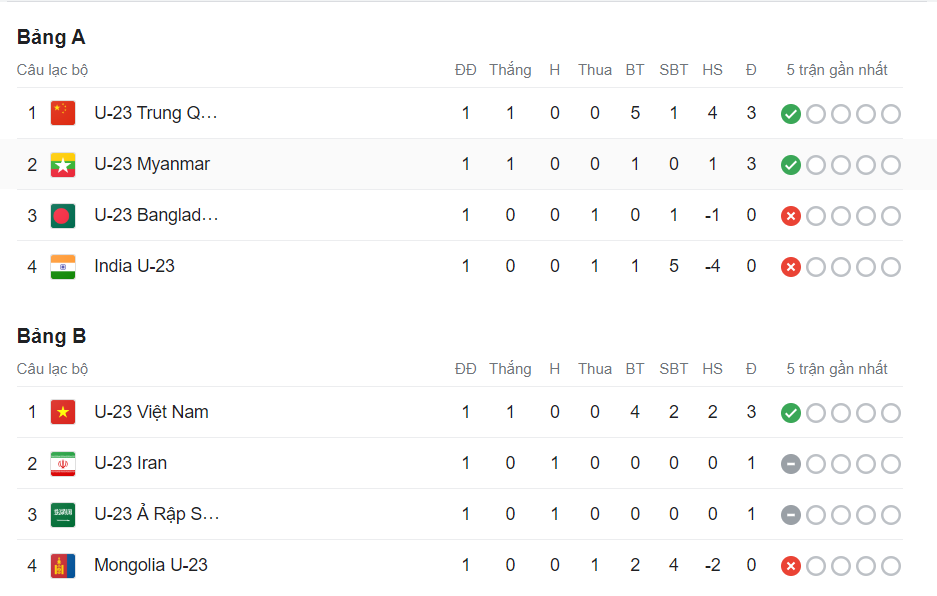Click the Mongolia flag icon
Viewport: 937px width, 596px height.
[x=63, y=565]
